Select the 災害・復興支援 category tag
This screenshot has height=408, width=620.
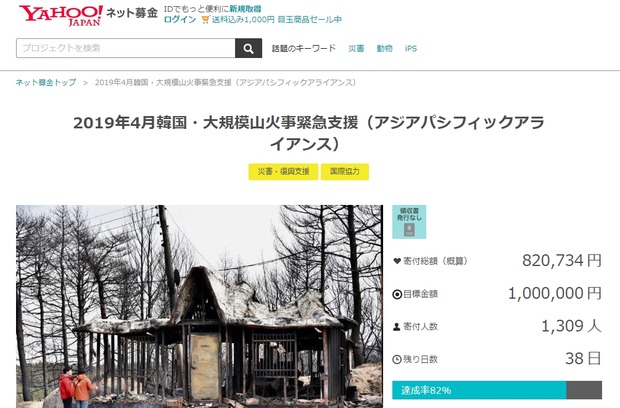click(x=283, y=172)
